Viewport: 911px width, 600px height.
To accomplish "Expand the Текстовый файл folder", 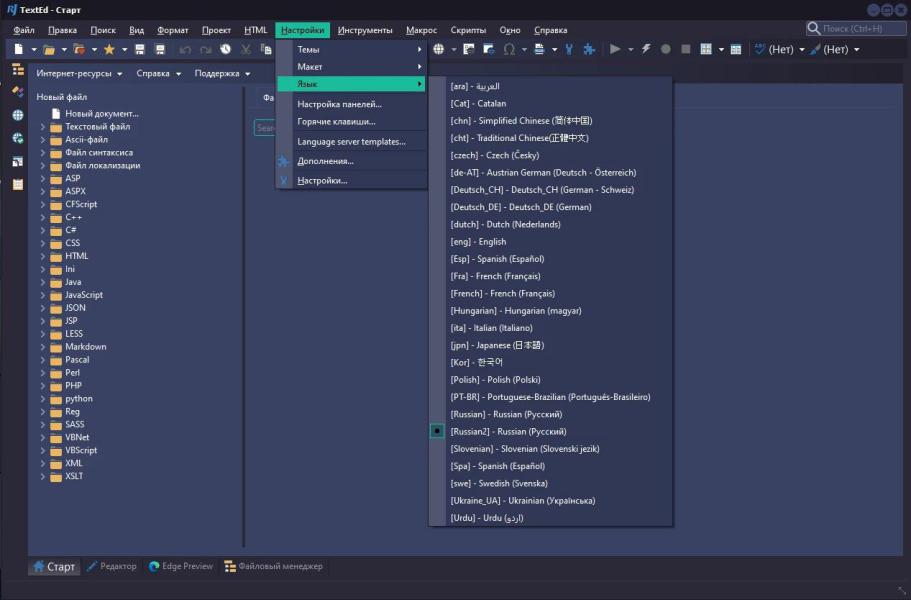I will point(42,126).
